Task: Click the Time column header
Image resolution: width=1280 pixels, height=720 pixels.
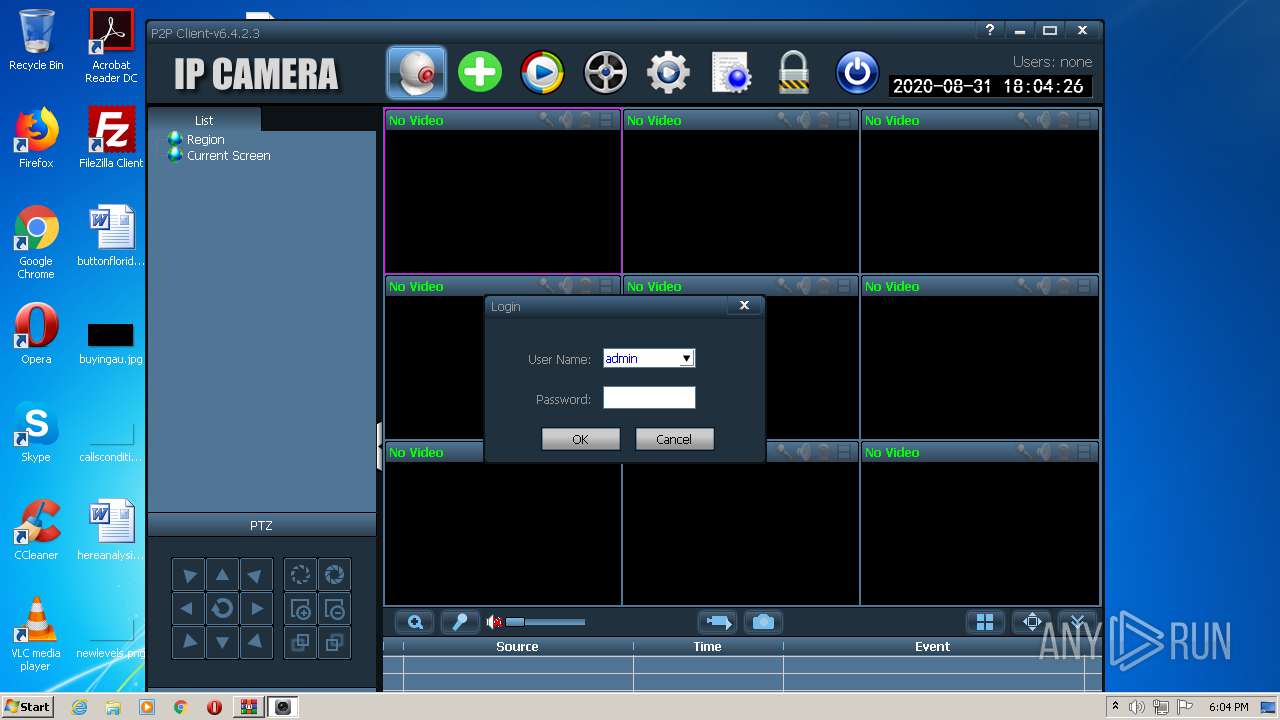Action: [x=707, y=647]
